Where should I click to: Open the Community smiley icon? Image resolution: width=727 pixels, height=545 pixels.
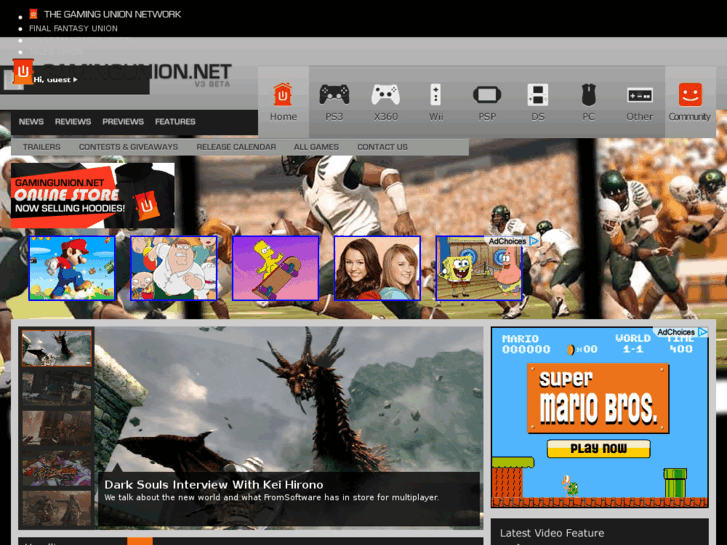[690, 95]
